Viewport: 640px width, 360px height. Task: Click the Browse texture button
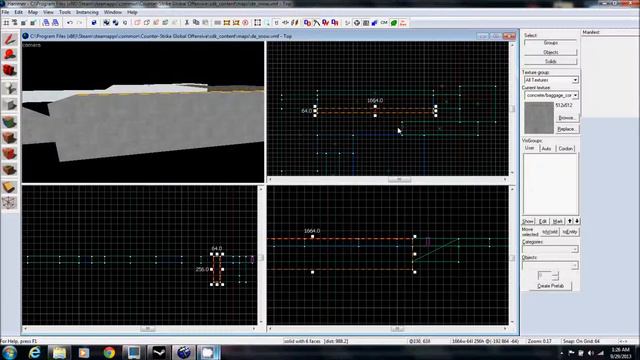(x=566, y=118)
